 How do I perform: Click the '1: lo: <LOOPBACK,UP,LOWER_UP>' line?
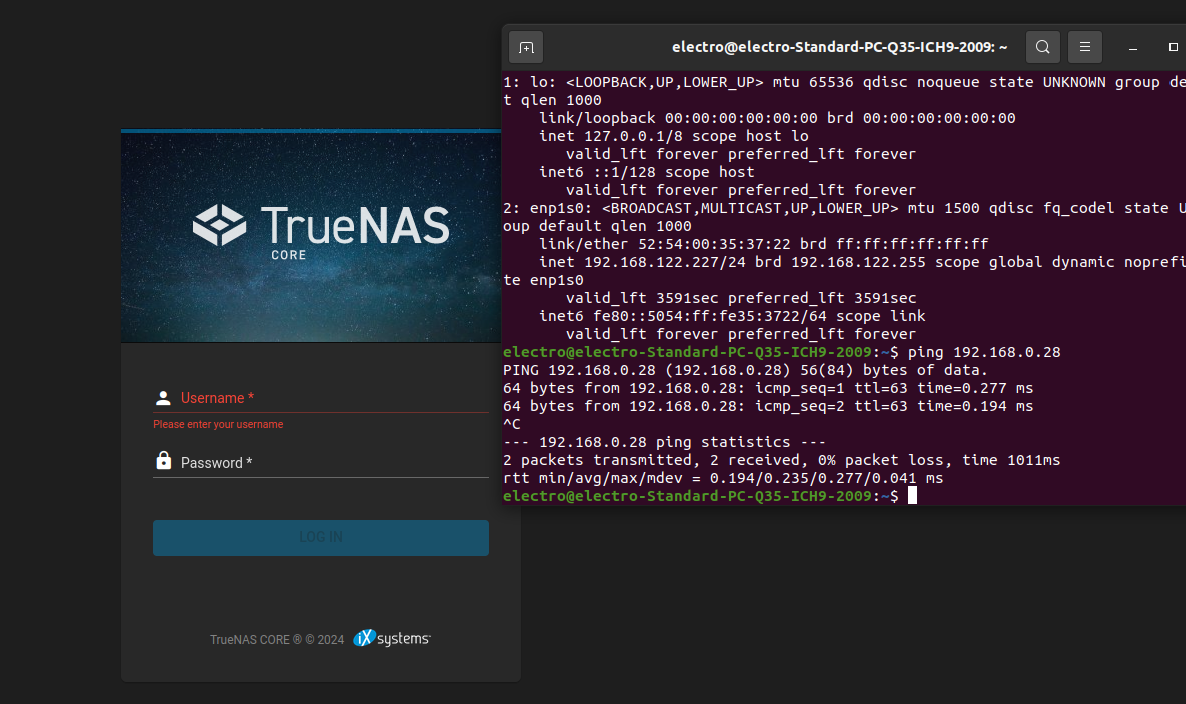tap(844, 82)
